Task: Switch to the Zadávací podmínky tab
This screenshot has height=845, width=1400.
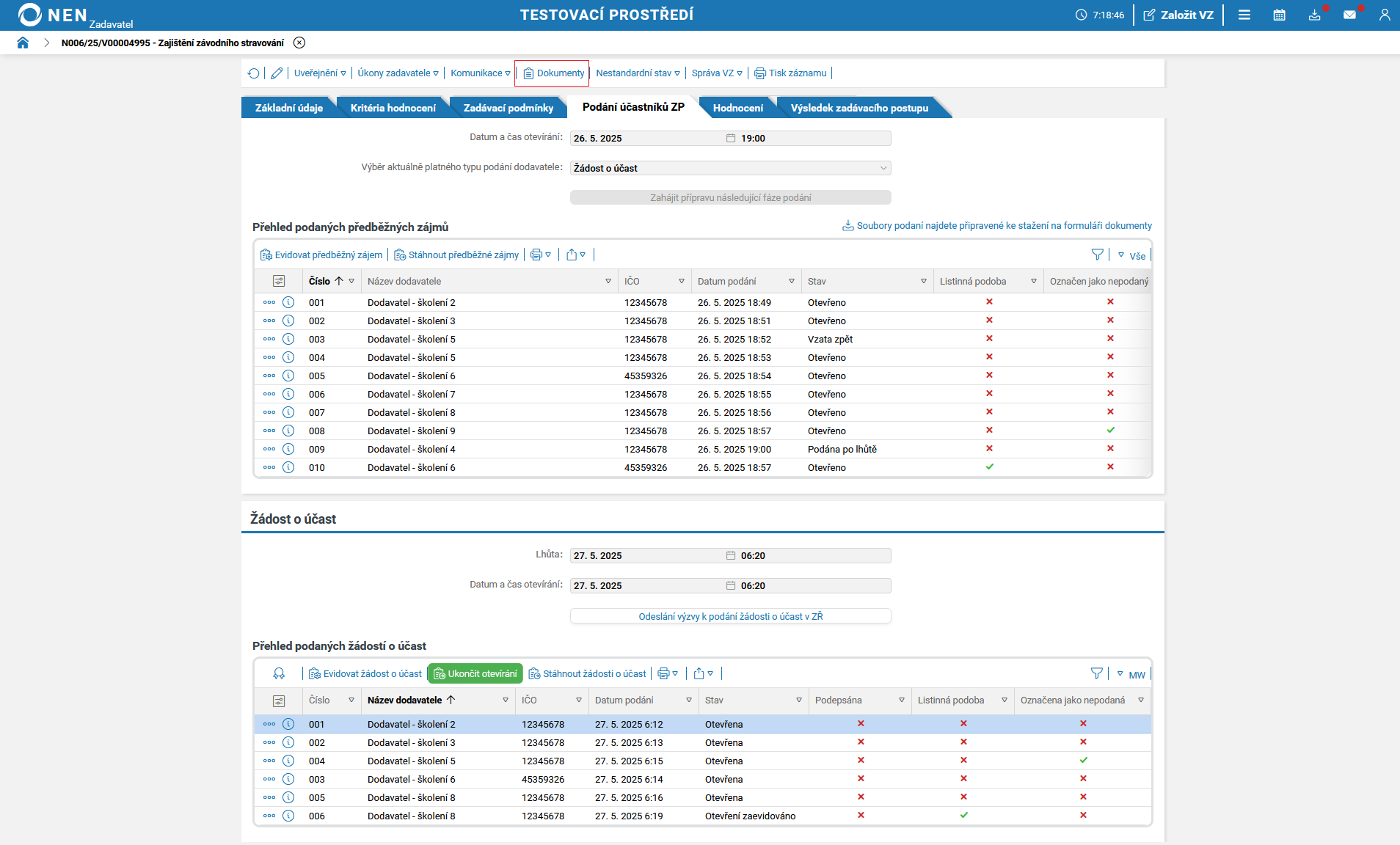Action: [x=508, y=108]
